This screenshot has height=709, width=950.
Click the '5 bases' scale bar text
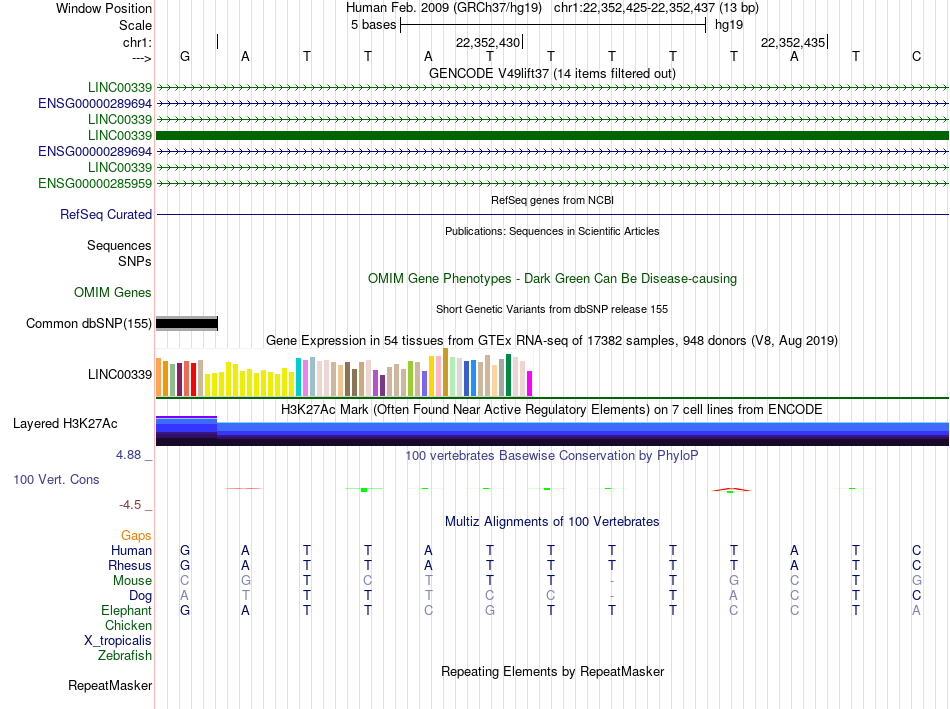(x=373, y=25)
